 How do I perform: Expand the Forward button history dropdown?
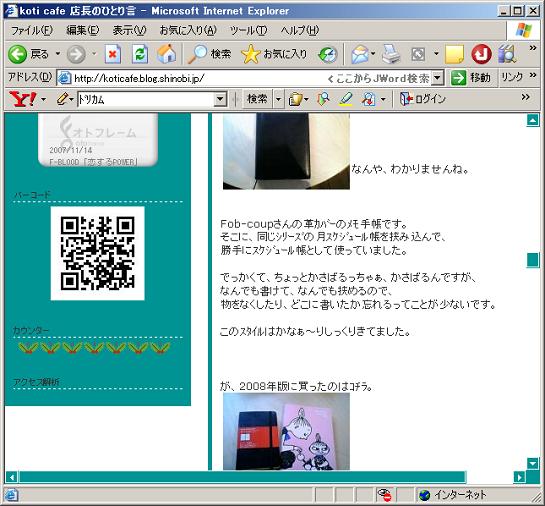(94, 54)
